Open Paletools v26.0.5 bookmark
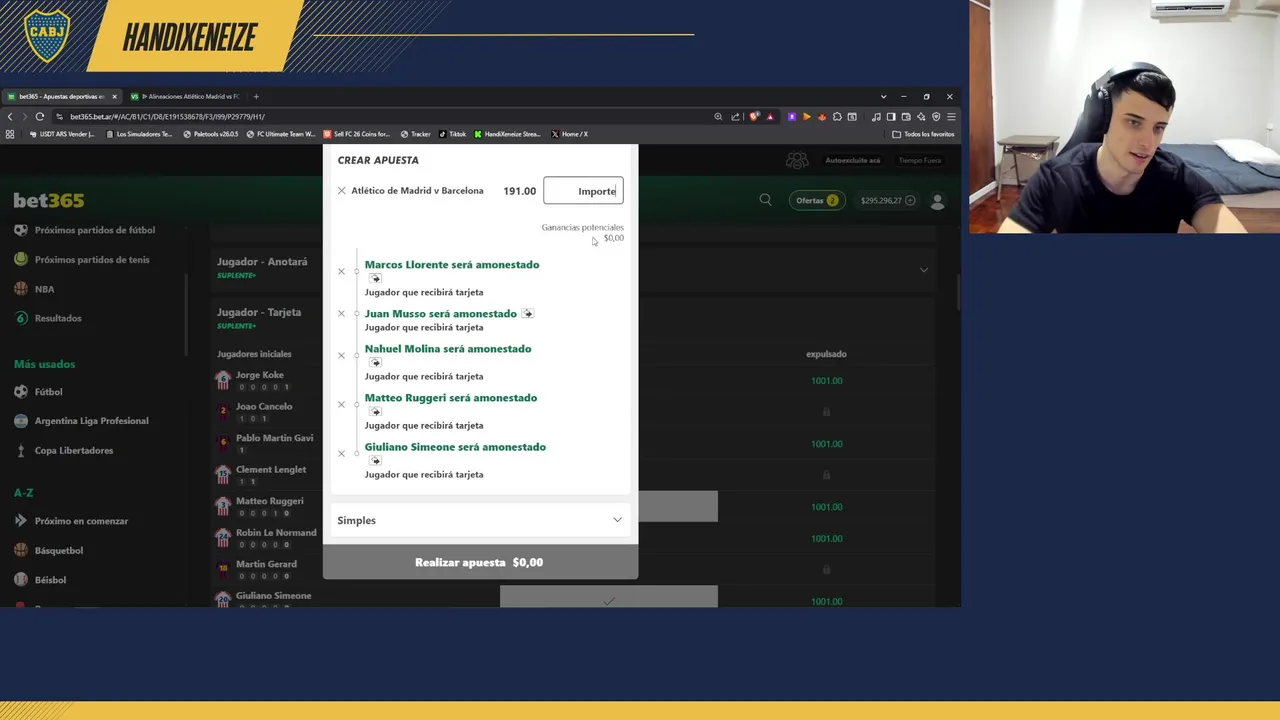 pos(211,134)
